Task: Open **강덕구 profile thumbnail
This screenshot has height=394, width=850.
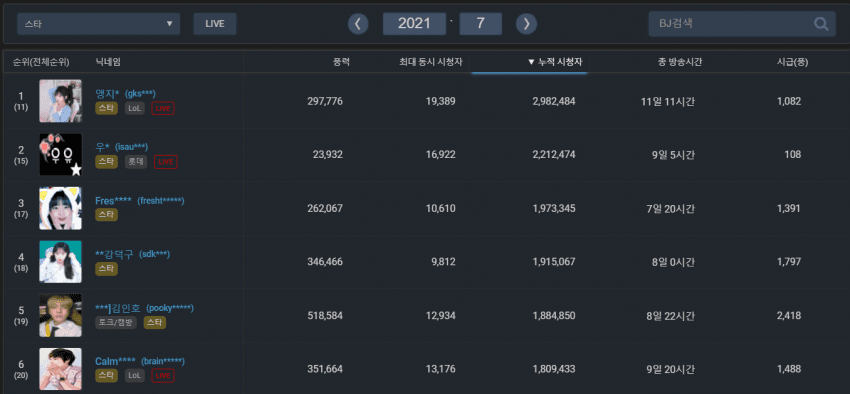Action: point(60,262)
